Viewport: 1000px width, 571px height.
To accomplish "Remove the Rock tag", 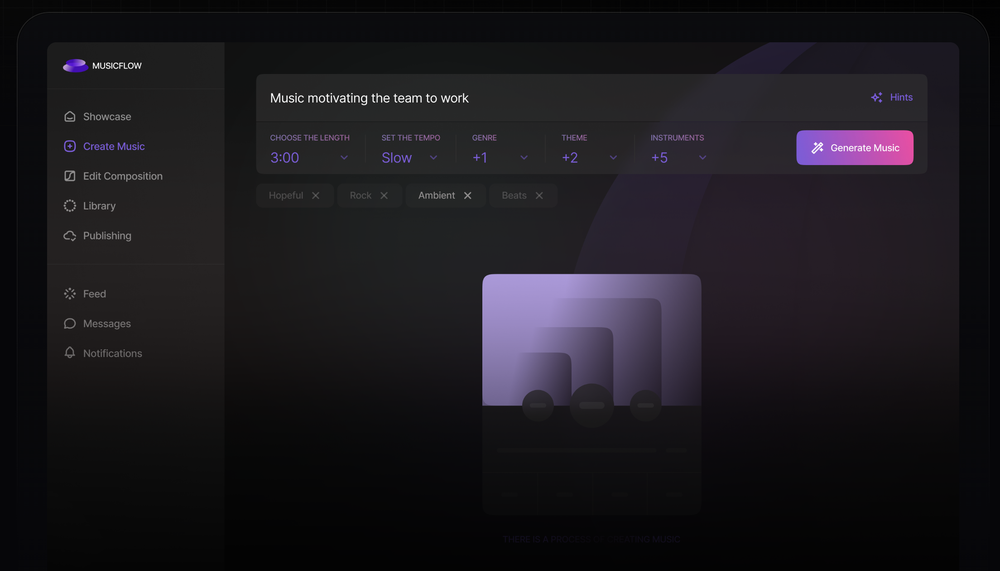I will coord(384,196).
